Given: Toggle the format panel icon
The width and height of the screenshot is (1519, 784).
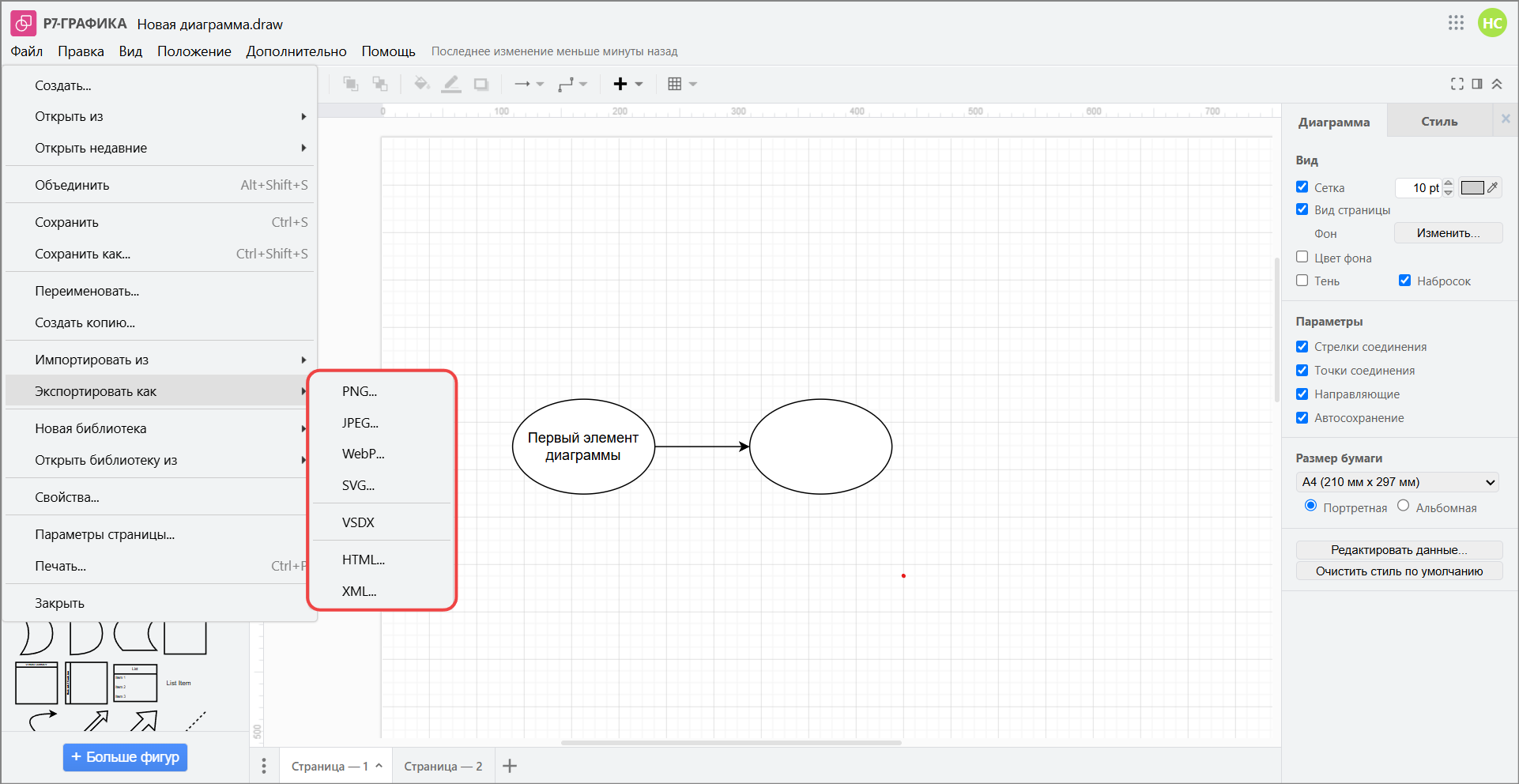Looking at the screenshot, I should point(1477,84).
